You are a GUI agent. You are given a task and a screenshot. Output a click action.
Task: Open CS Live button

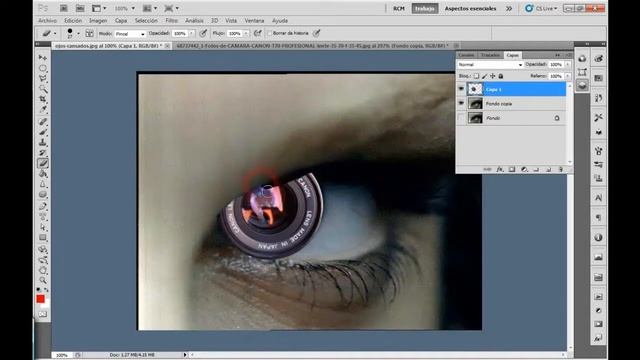pyautogui.click(x=541, y=8)
